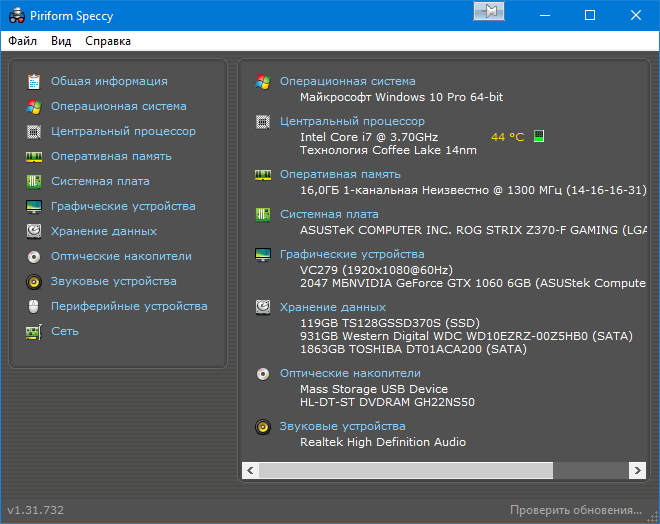Click the Intel Core i7 @ 3.70GHz text
Viewport: 660px width, 524px height.
[x=369, y=137]
